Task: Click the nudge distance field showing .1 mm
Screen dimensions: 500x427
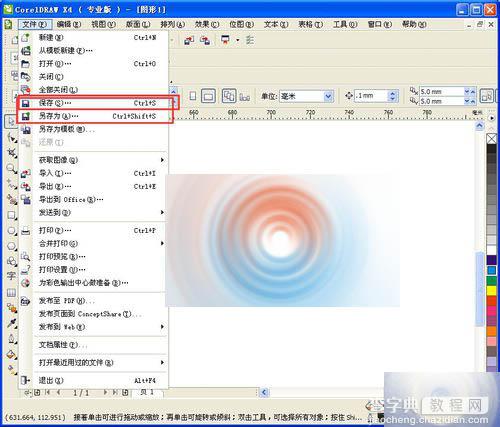Action: (x=371, y=96)
